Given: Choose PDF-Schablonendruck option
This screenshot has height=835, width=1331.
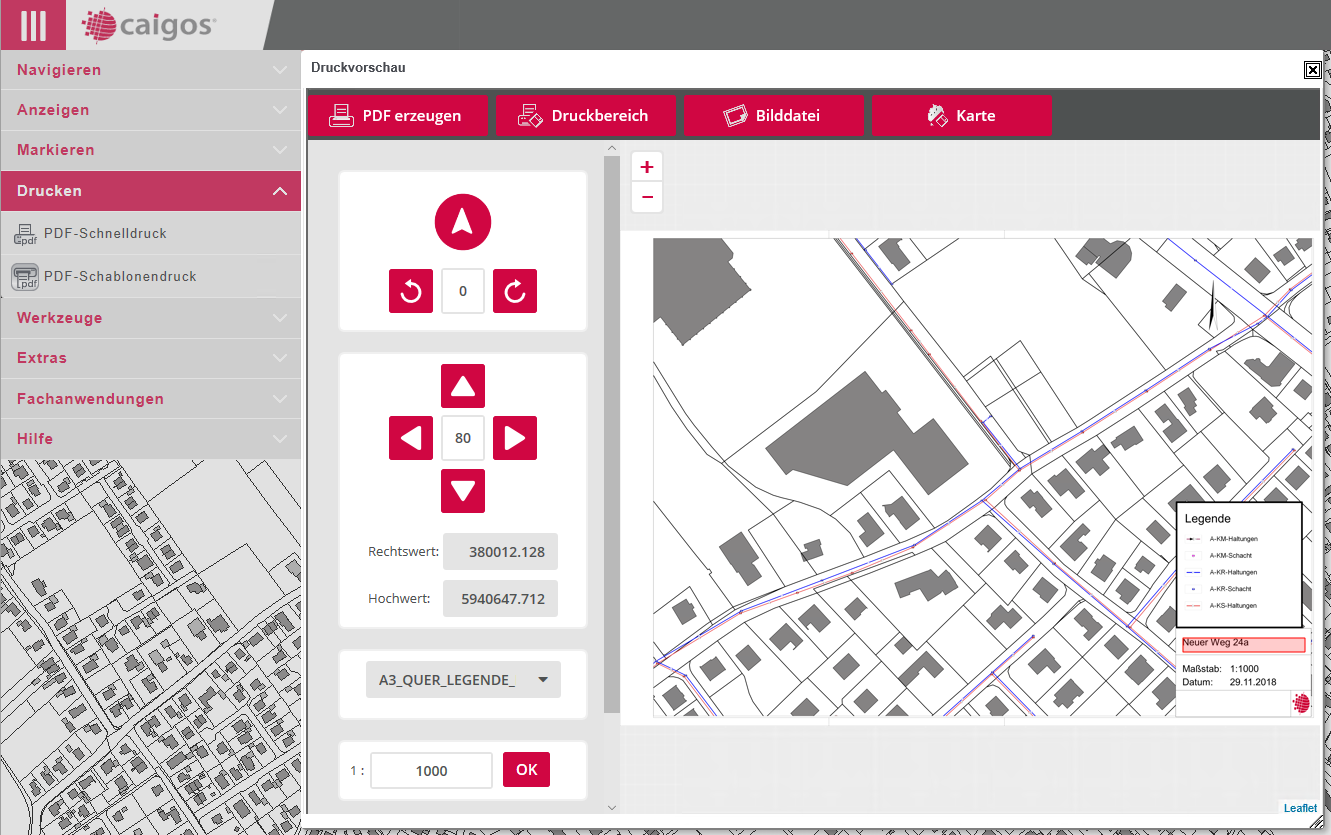Looking at the screenshot, I should coord(120,277).
